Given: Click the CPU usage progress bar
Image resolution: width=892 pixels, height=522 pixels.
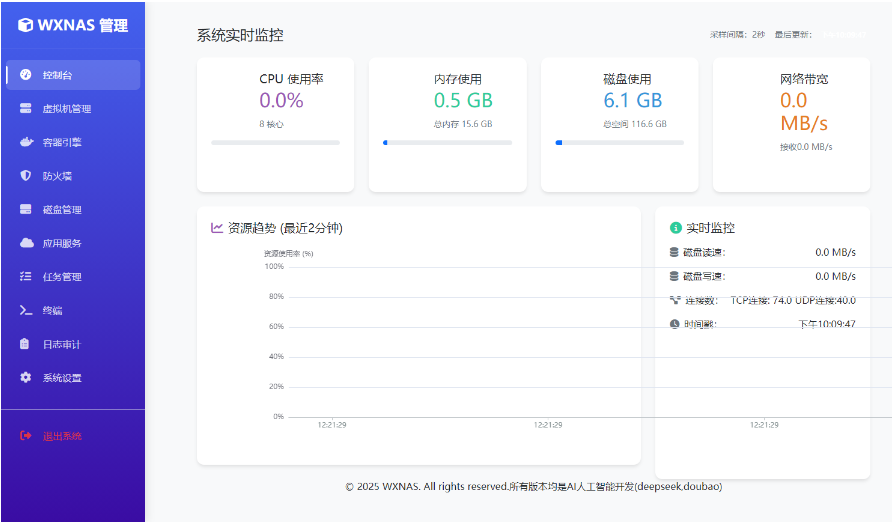Looking at the screenshot, I should 275,143.
